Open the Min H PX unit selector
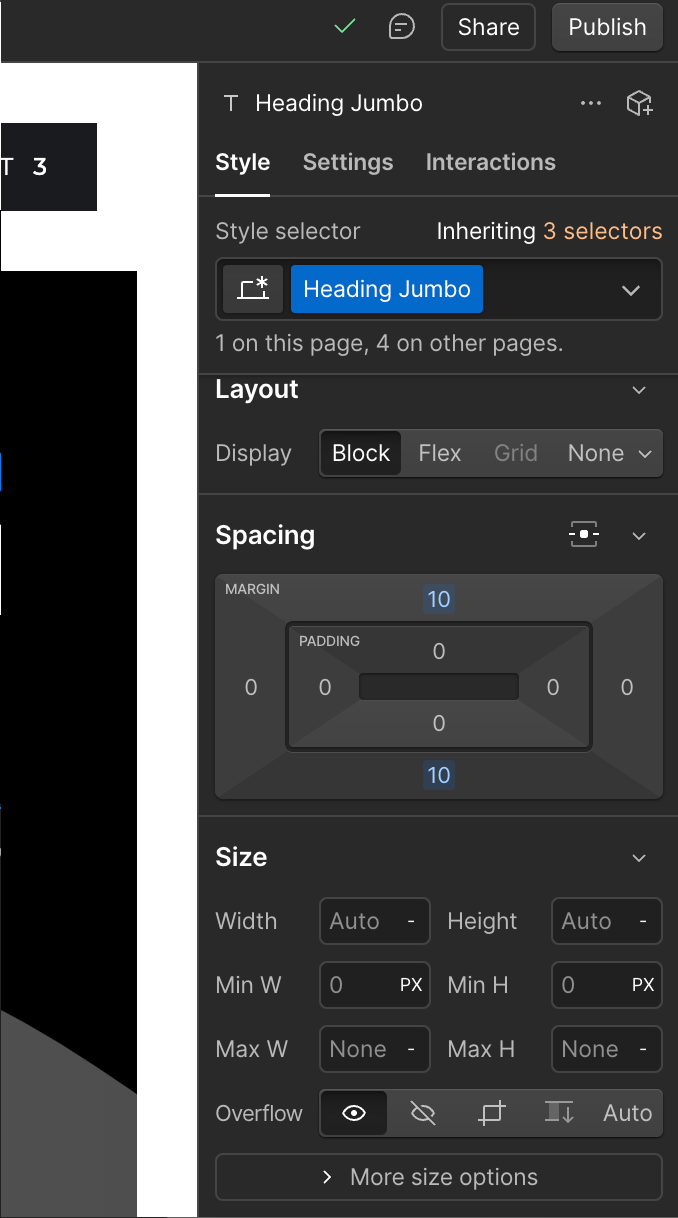The height and width of the screenshot is (1218, 678). click(643, 985)
